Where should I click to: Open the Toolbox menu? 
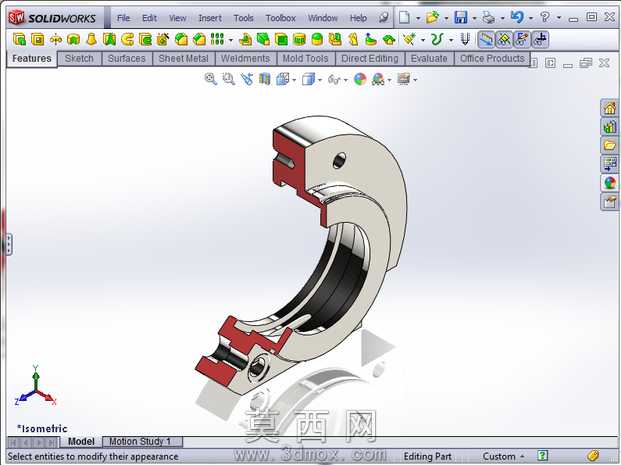coord(281,18)
